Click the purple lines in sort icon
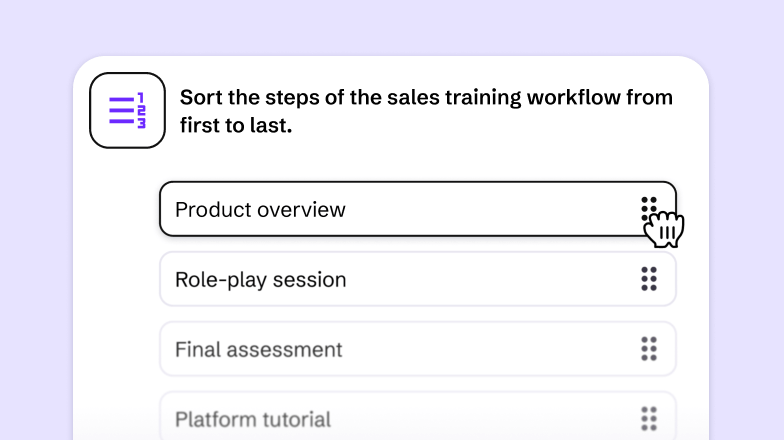This screenshot has height=440, width=784. pyautogui.click(x=121, y=111)
